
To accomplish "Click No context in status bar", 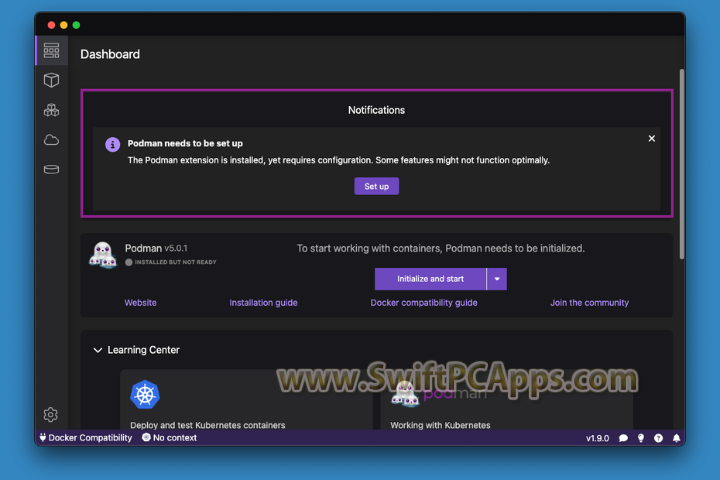I will coord(169,438).
